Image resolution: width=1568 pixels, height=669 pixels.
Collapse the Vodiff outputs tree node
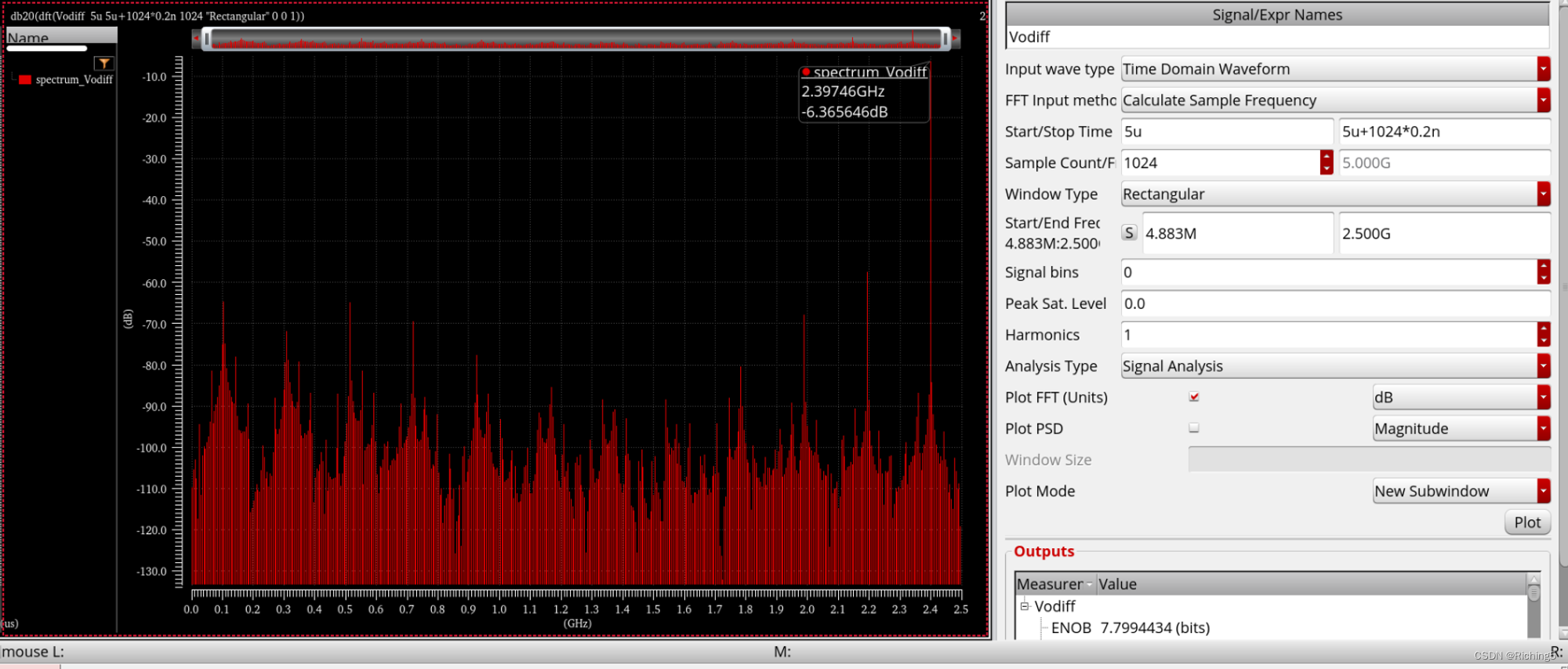pos(1024,606)
